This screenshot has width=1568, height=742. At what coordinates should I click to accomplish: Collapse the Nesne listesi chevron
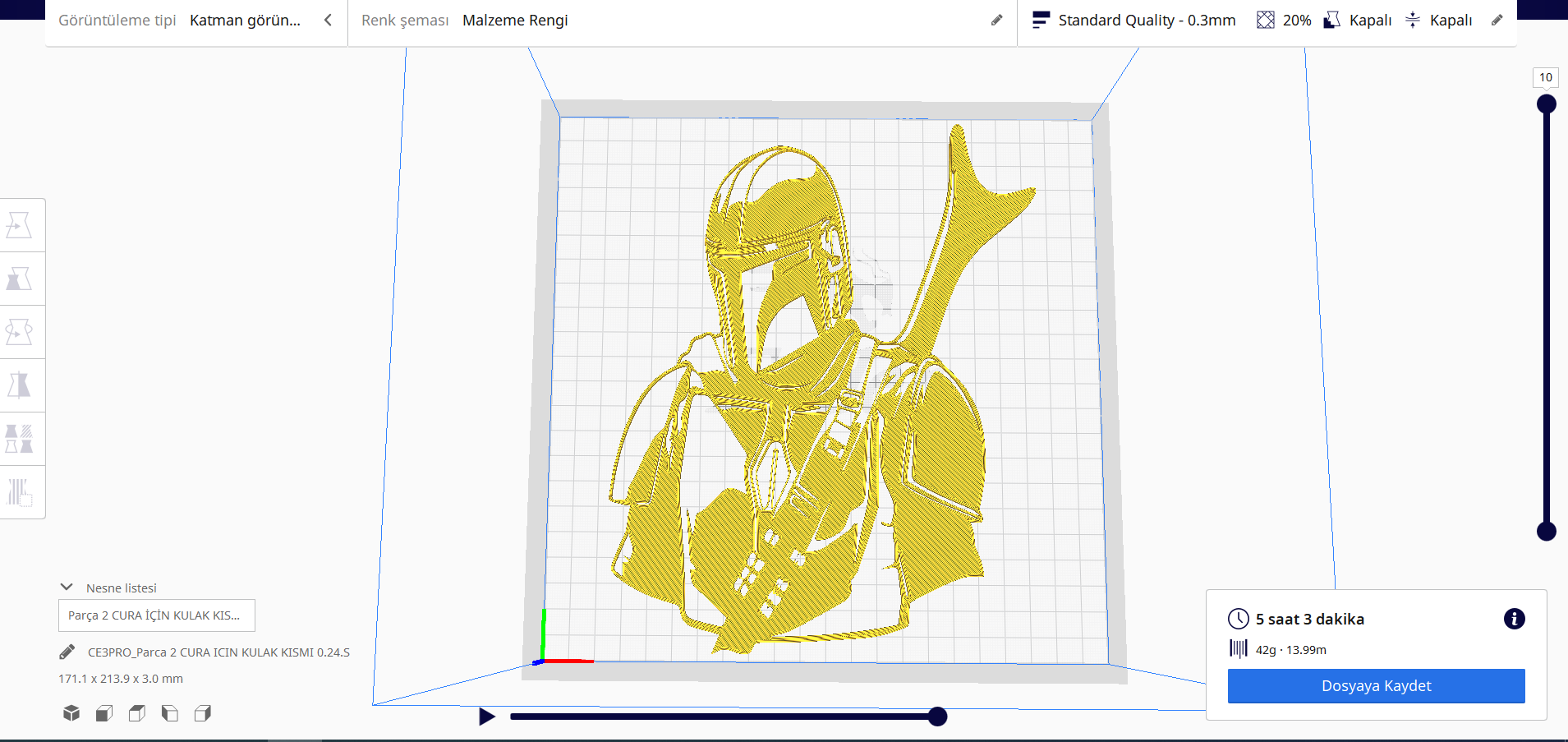67,588
